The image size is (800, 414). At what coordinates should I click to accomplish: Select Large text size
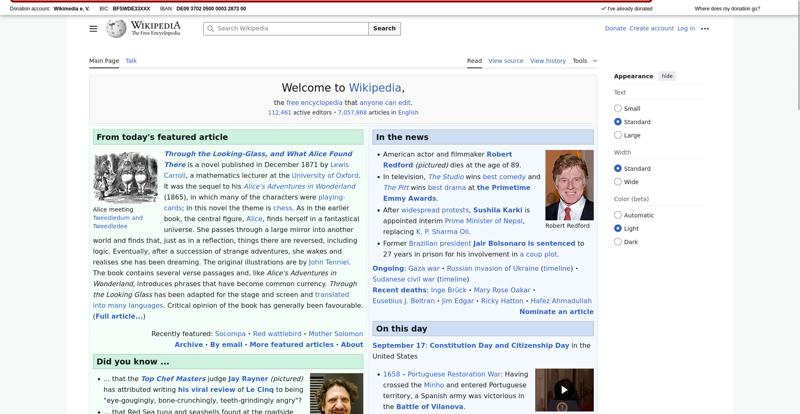tap(618, 135)
